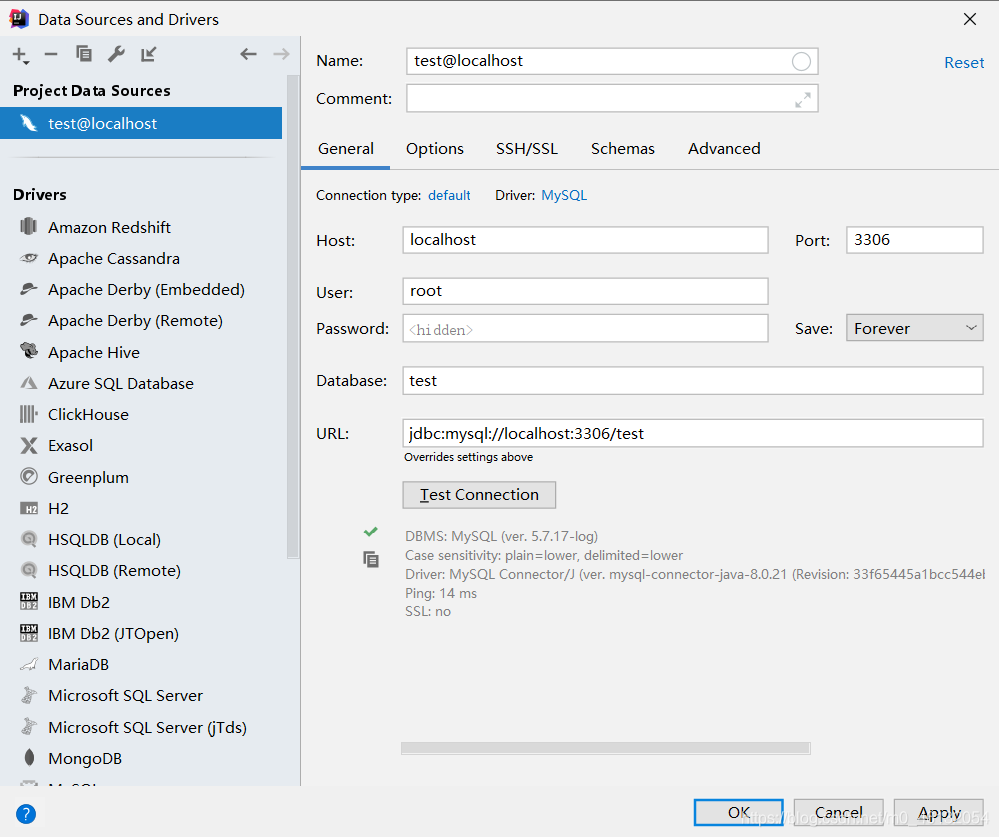
Task: Go forward with the right arrow
Action: point(281,54)
